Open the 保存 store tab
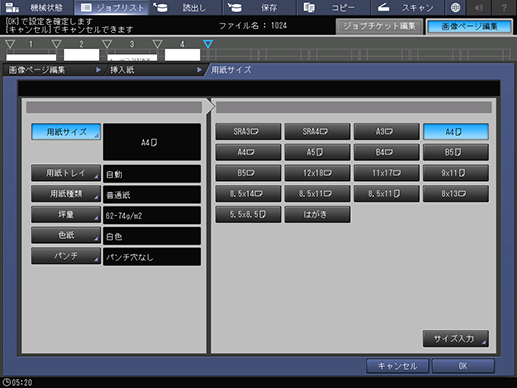The height and width of the screenshot is (388, 517). coord(259,7)
